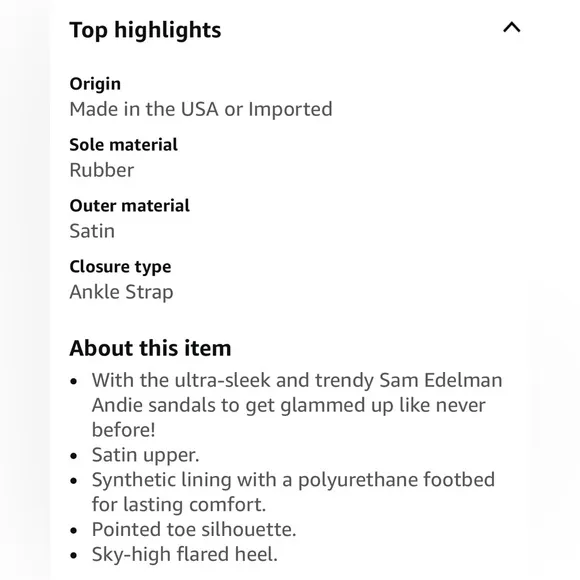Click the 'for lasting comfort.' line
This screenshot has height=580, width=580.
pyautogui.click(x=179, y=505)
